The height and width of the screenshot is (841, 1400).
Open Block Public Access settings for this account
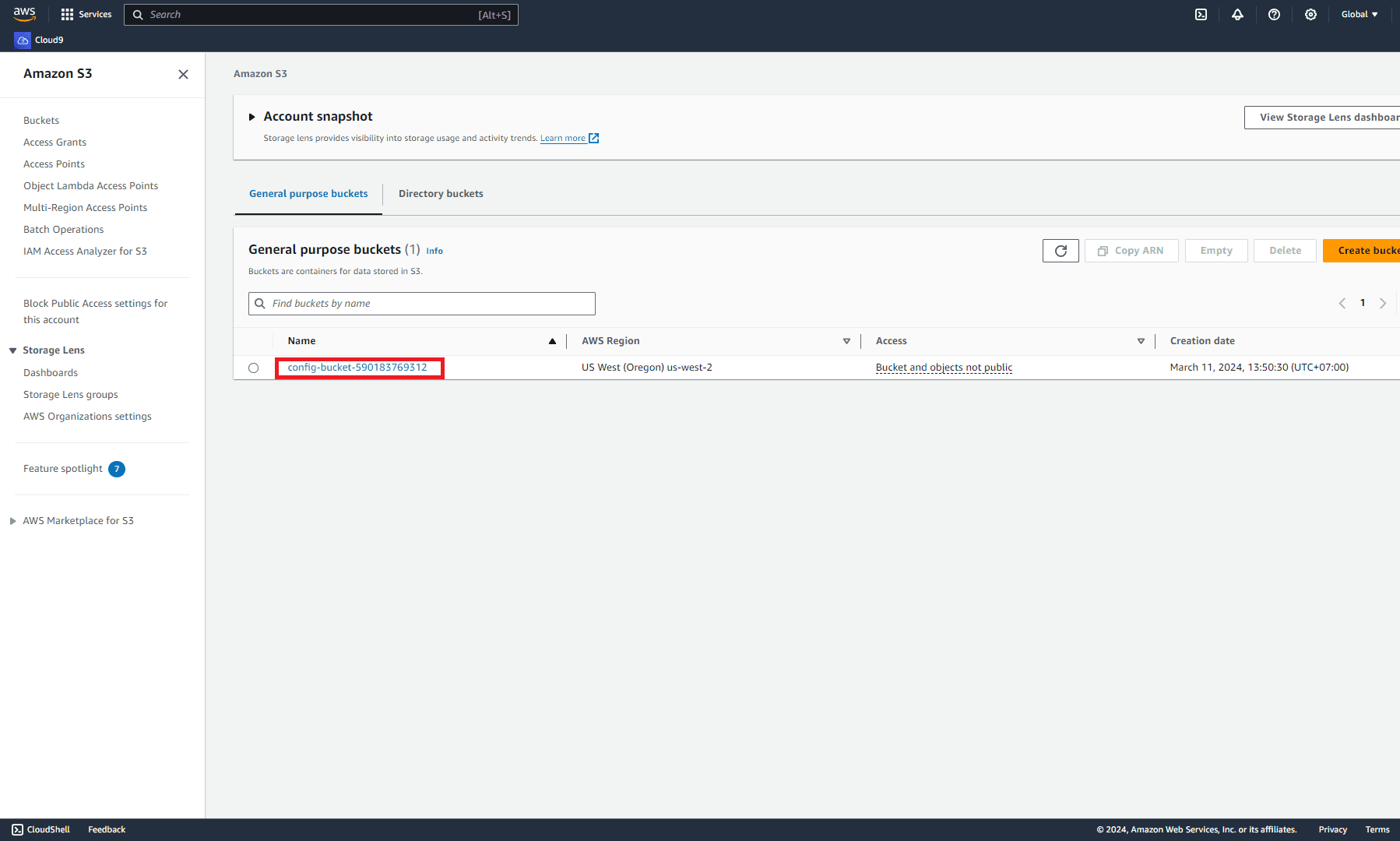click(95, 311)
